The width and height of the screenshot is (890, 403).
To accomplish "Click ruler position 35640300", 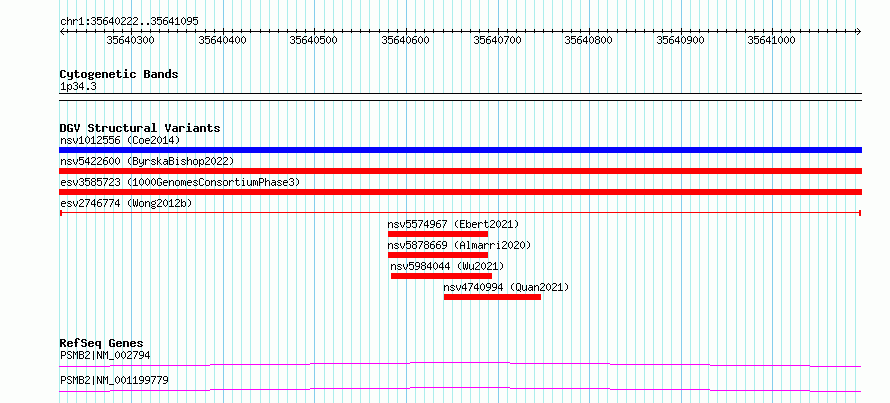I will pos(131,40).
